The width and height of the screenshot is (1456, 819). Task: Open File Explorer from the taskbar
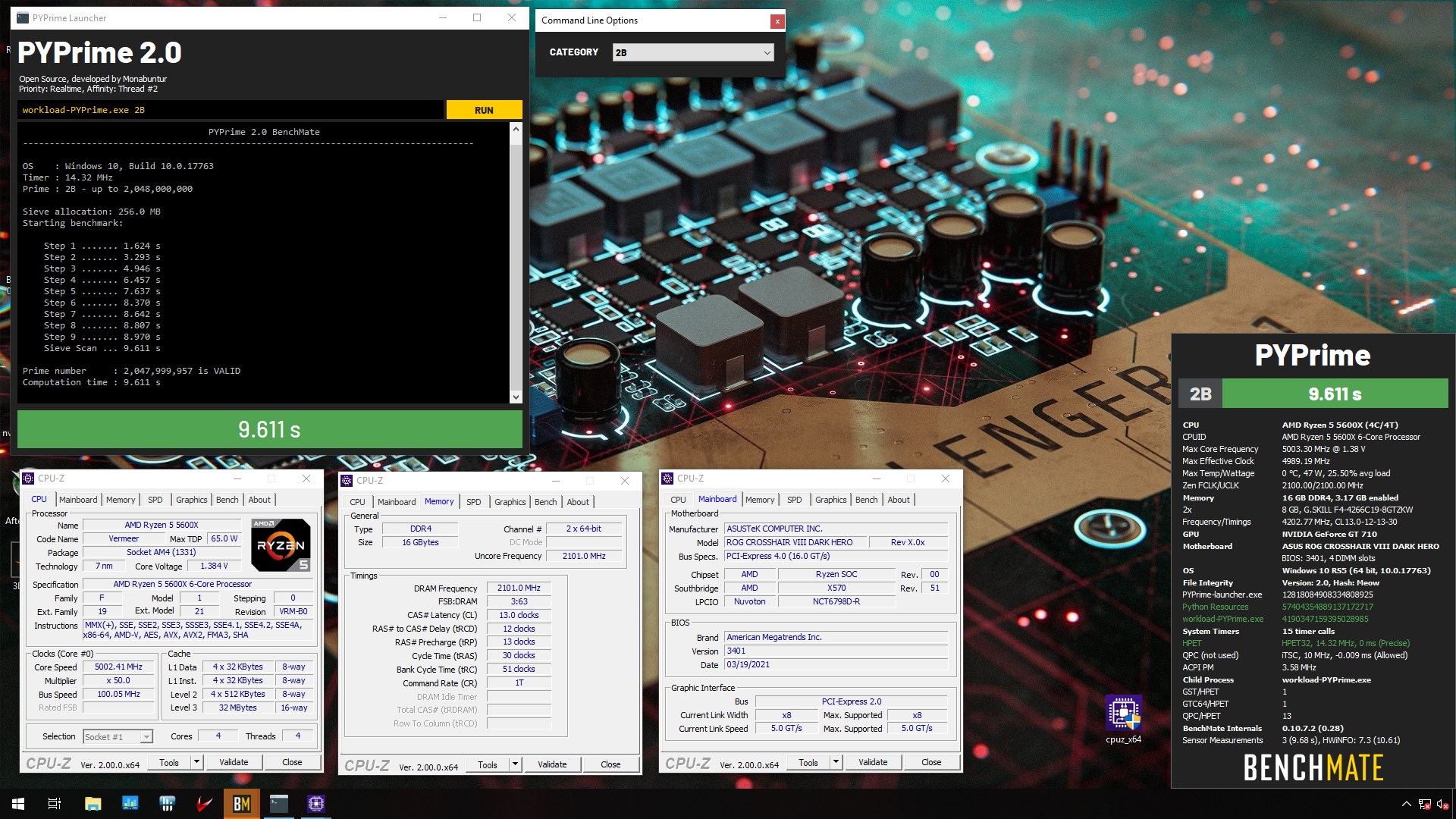point(93,804)
